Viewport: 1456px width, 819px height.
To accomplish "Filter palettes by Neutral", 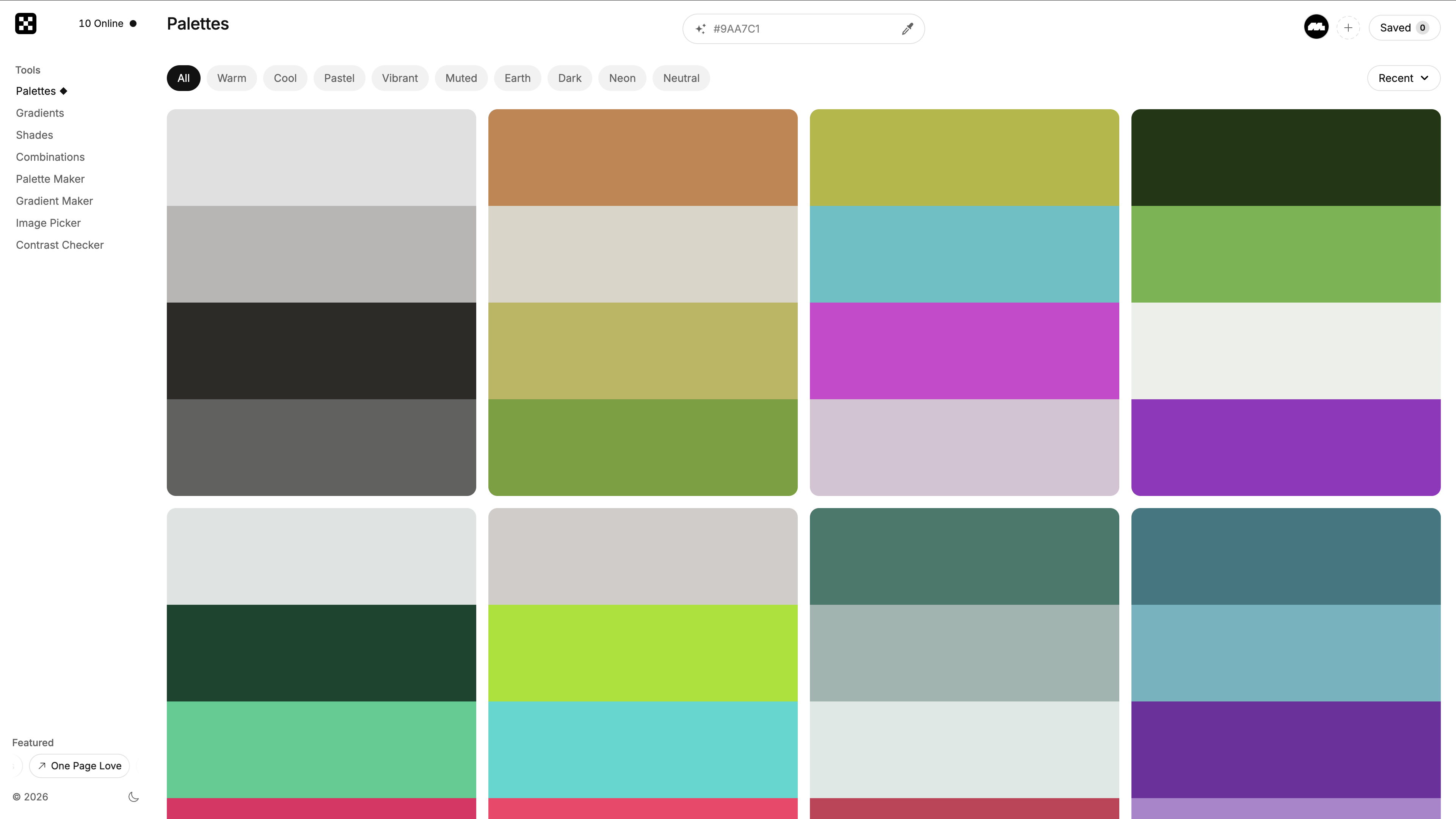I will [x=681, y=78].
